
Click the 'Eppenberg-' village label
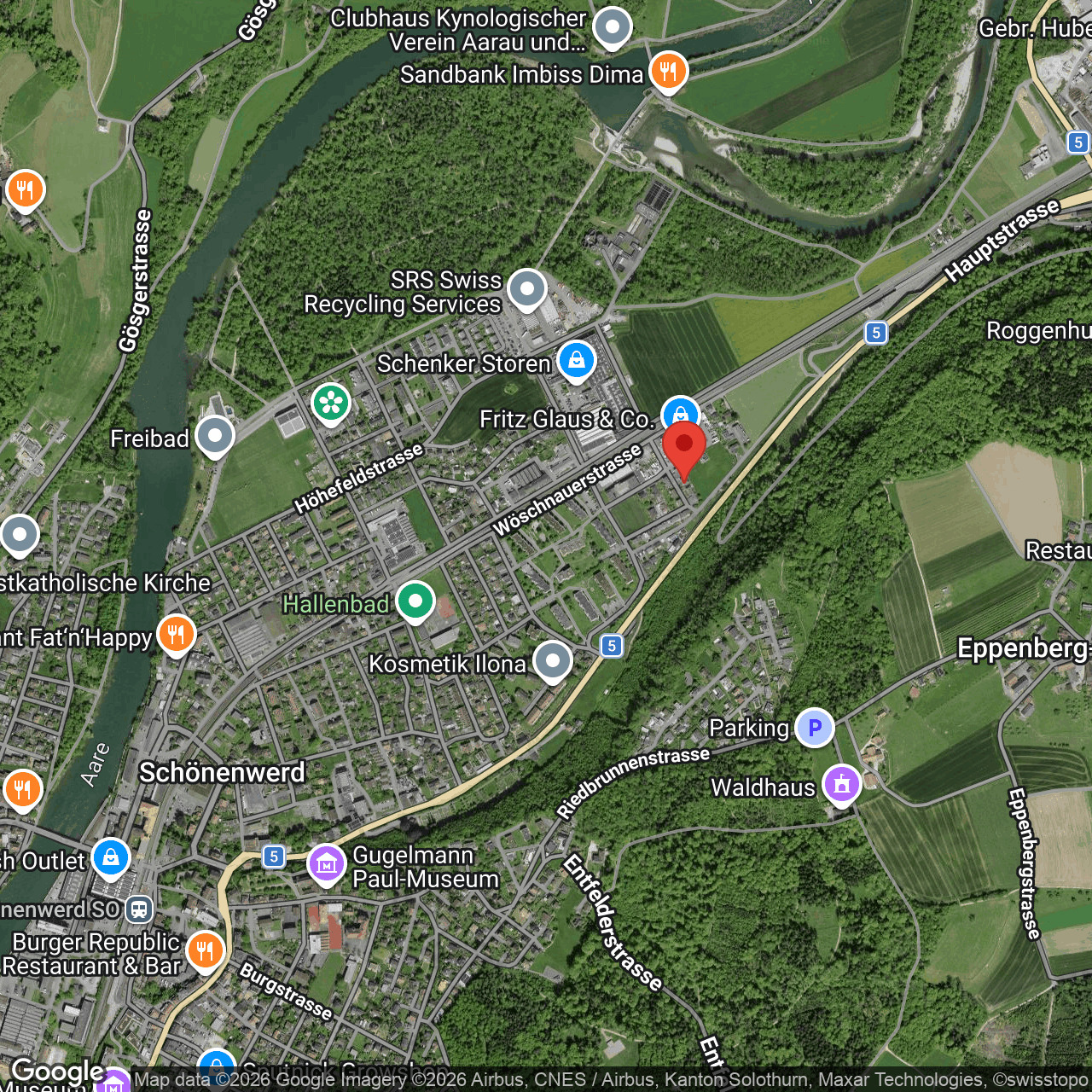1025,648
